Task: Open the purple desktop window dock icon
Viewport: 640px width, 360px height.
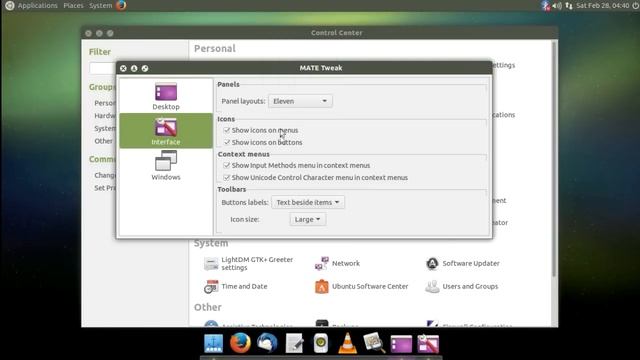Action: point(401,344)
